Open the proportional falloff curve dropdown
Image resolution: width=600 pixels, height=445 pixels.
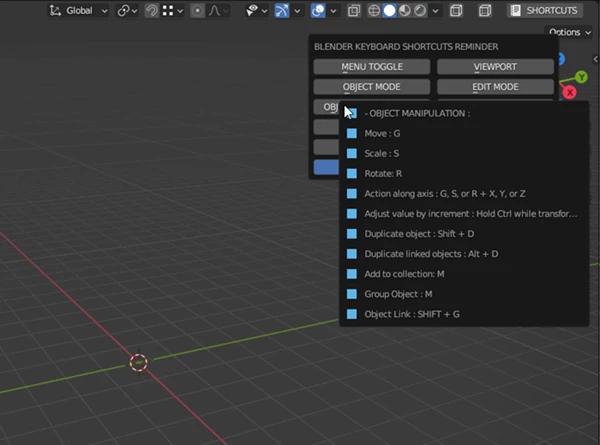pos(218,10)
